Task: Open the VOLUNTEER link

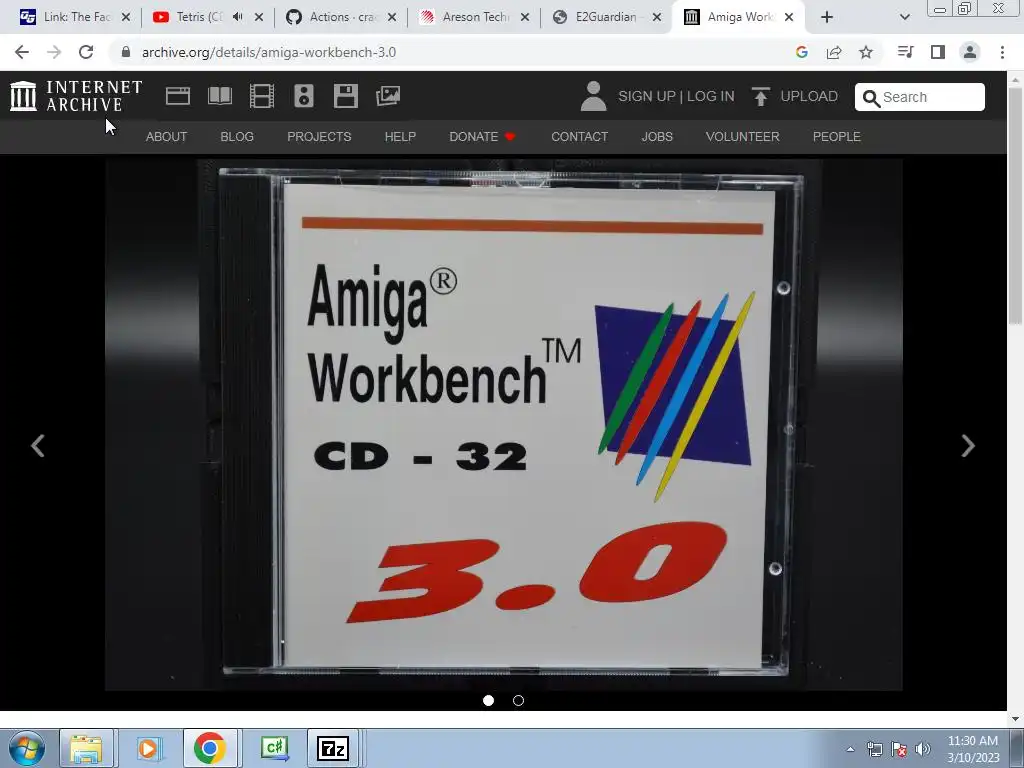Action: point(743,136)
